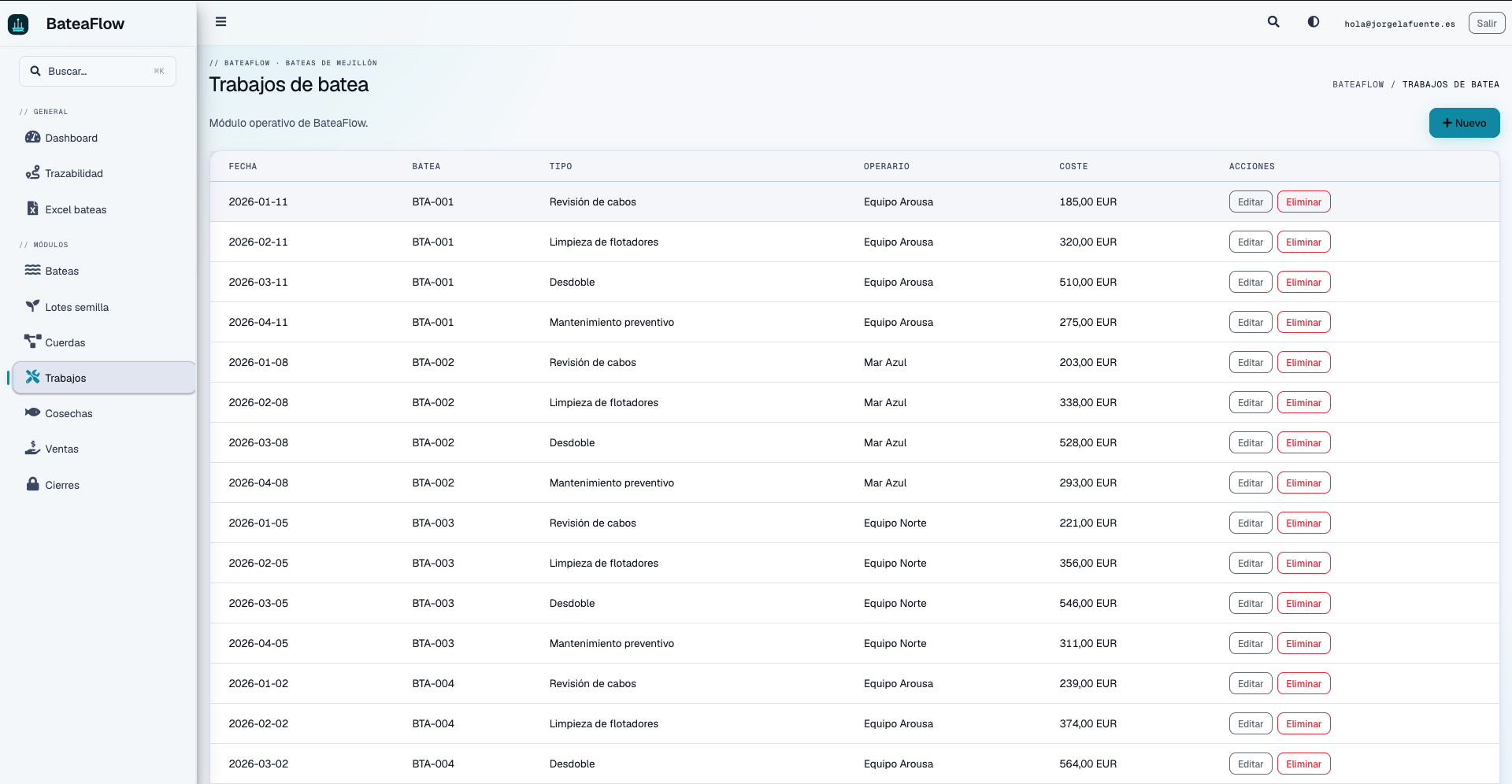Open Dashboard from the sidebar
This screenshot has height=784, width=1512.
point(104,138)
